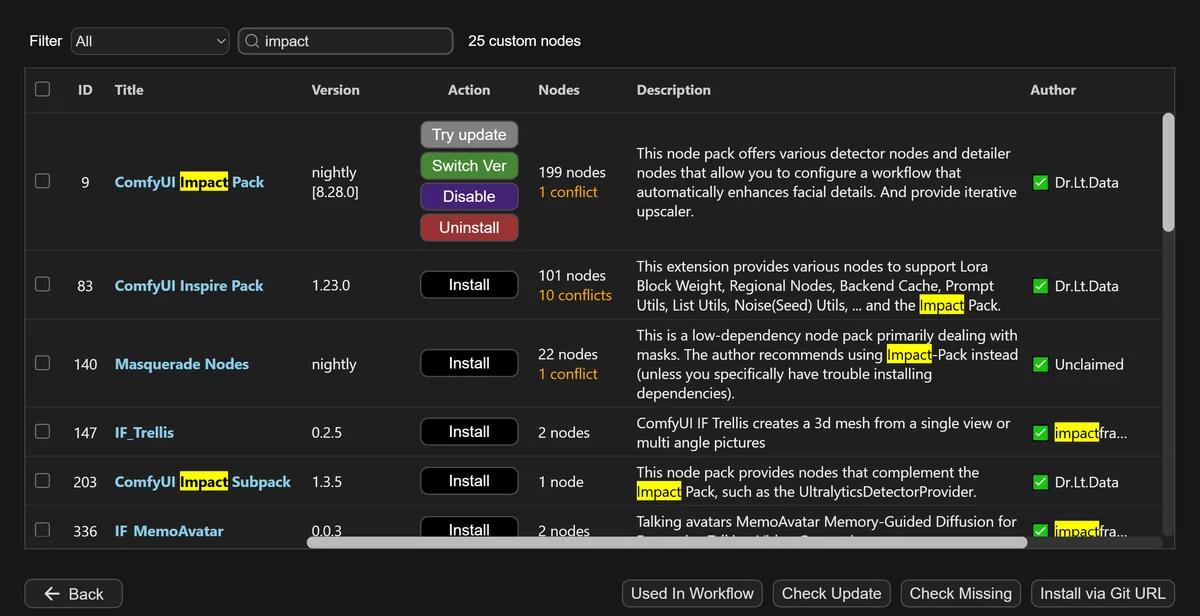Click the search magnifier icon
1200x616 pixels.
click(x=250, y=41)
